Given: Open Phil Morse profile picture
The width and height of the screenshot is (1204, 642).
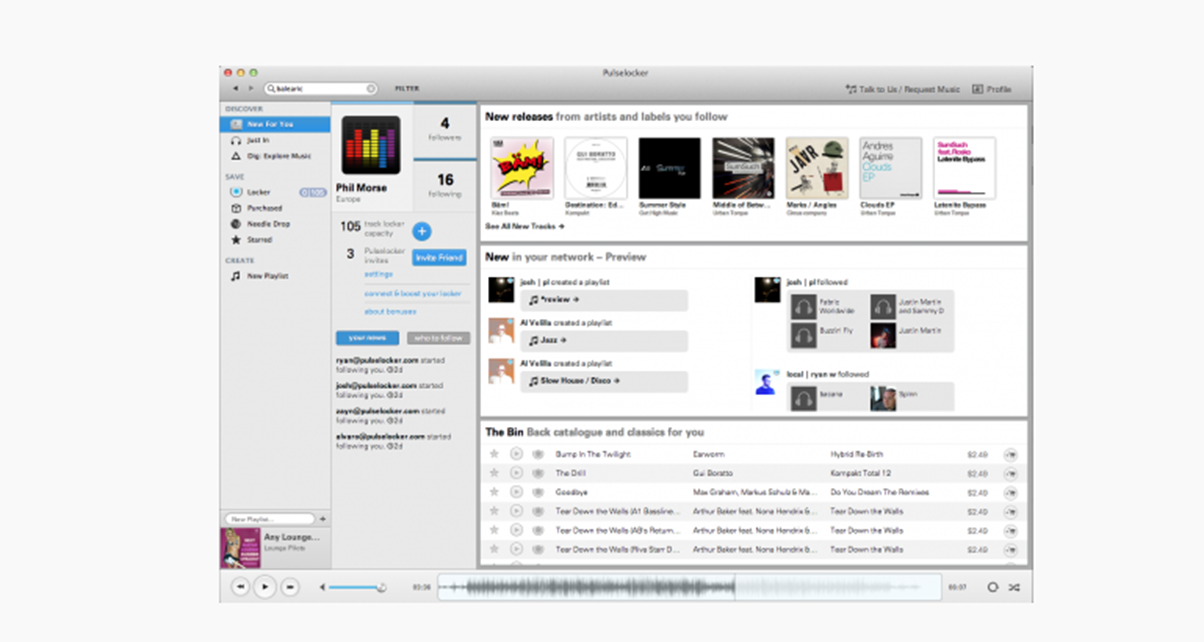Looking at the screenshot, I should [x=371, y=146].
